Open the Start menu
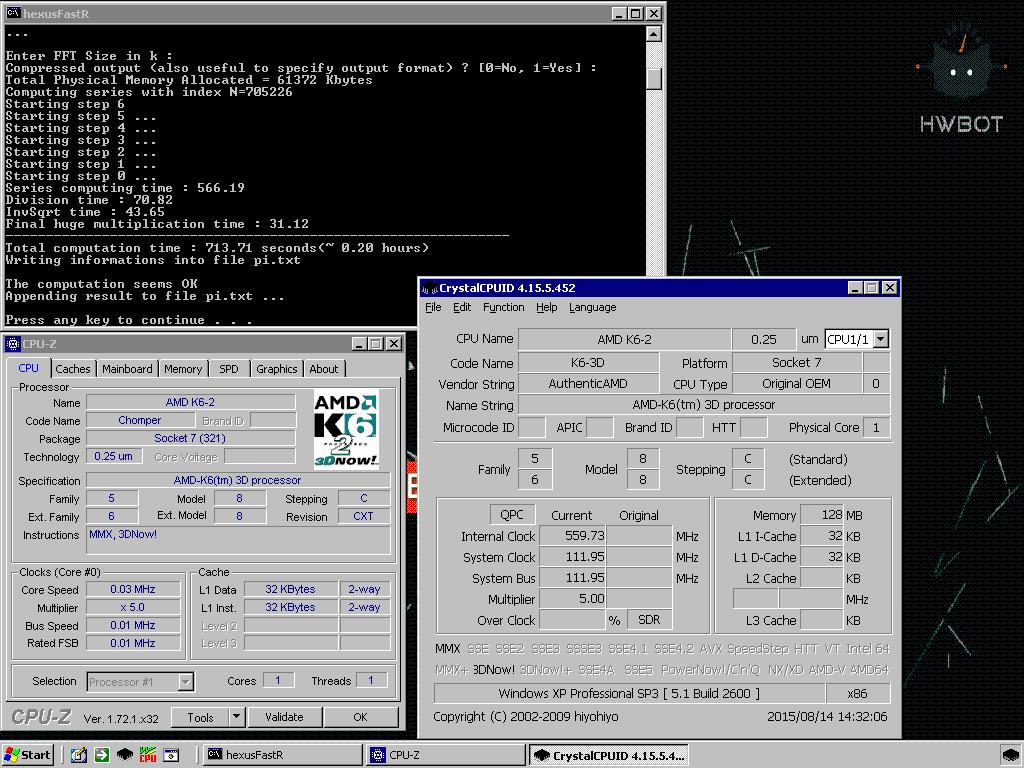Image resolution: width=1024 pixels, height=768 pixels. click(x=27, y=755)
